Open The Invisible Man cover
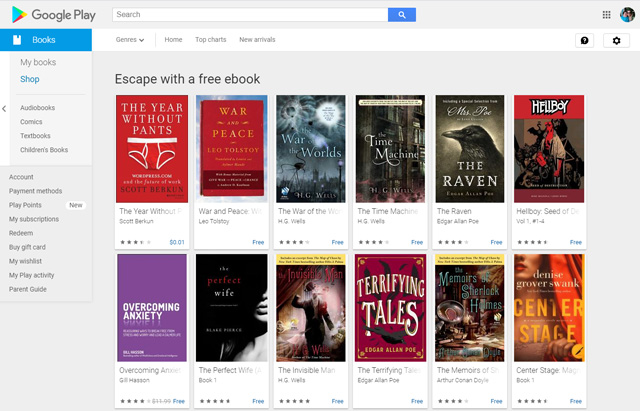Screen dimensions: 640x411 pyautogui.click(x=311, y=308)
